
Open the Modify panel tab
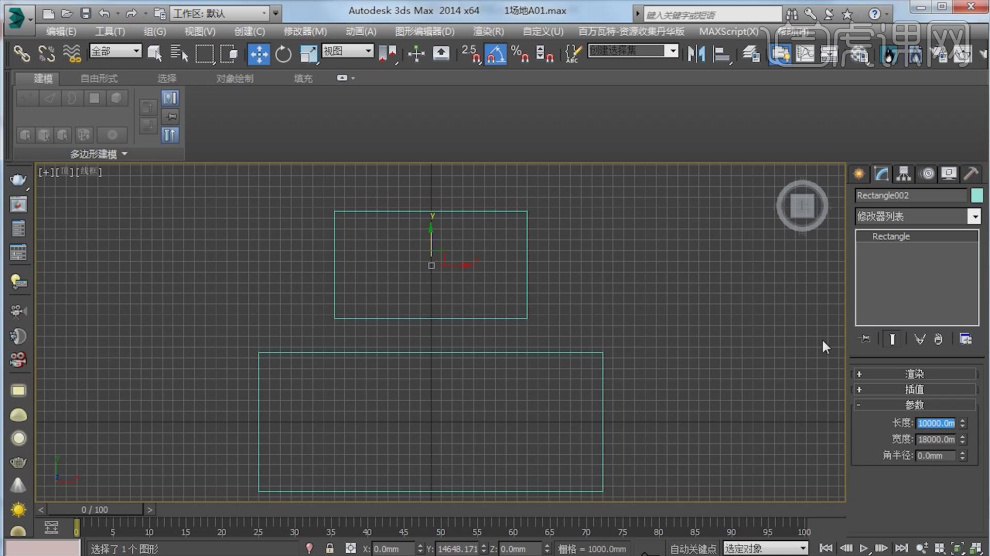[x=881, y=174]
